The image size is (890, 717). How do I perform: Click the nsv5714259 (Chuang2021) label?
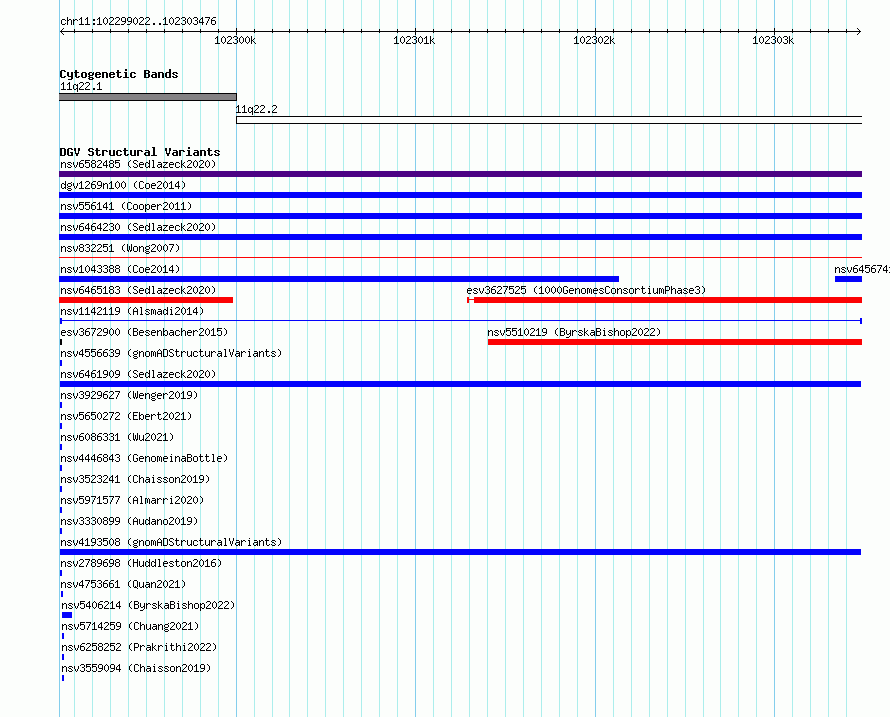coord(131,626)
